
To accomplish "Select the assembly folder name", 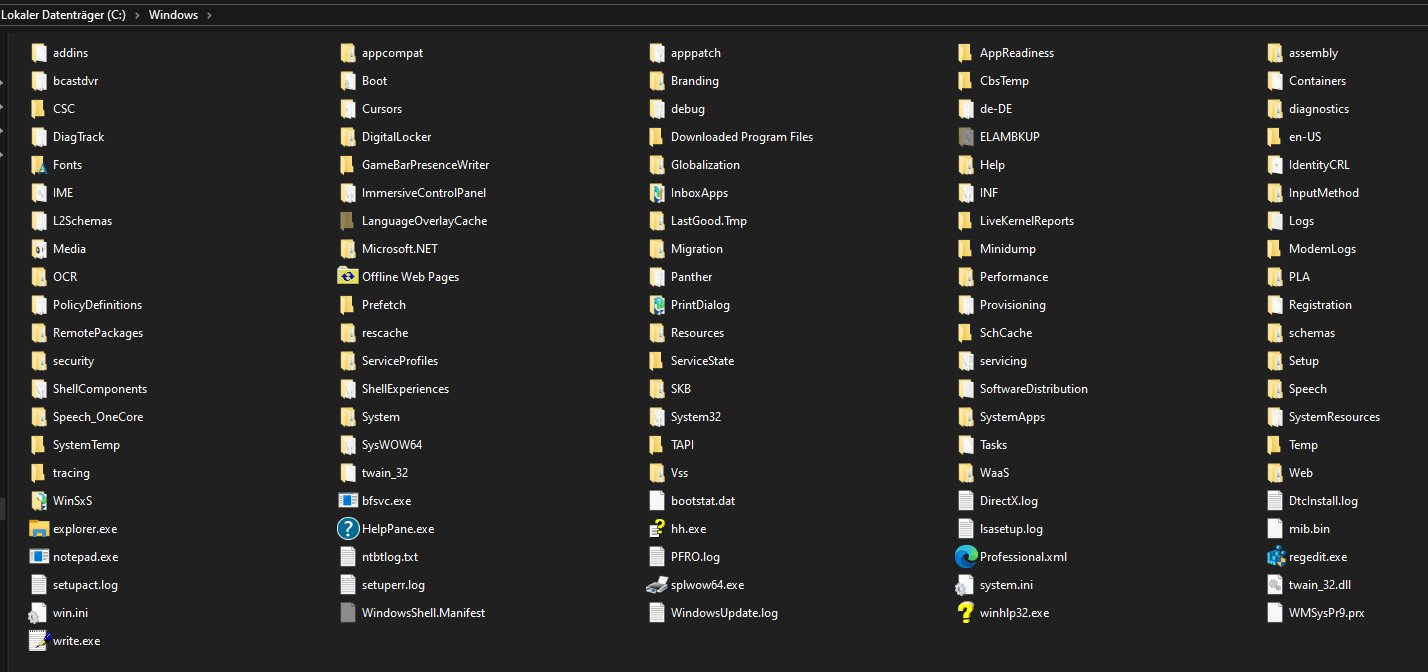I will point(1313,53).
